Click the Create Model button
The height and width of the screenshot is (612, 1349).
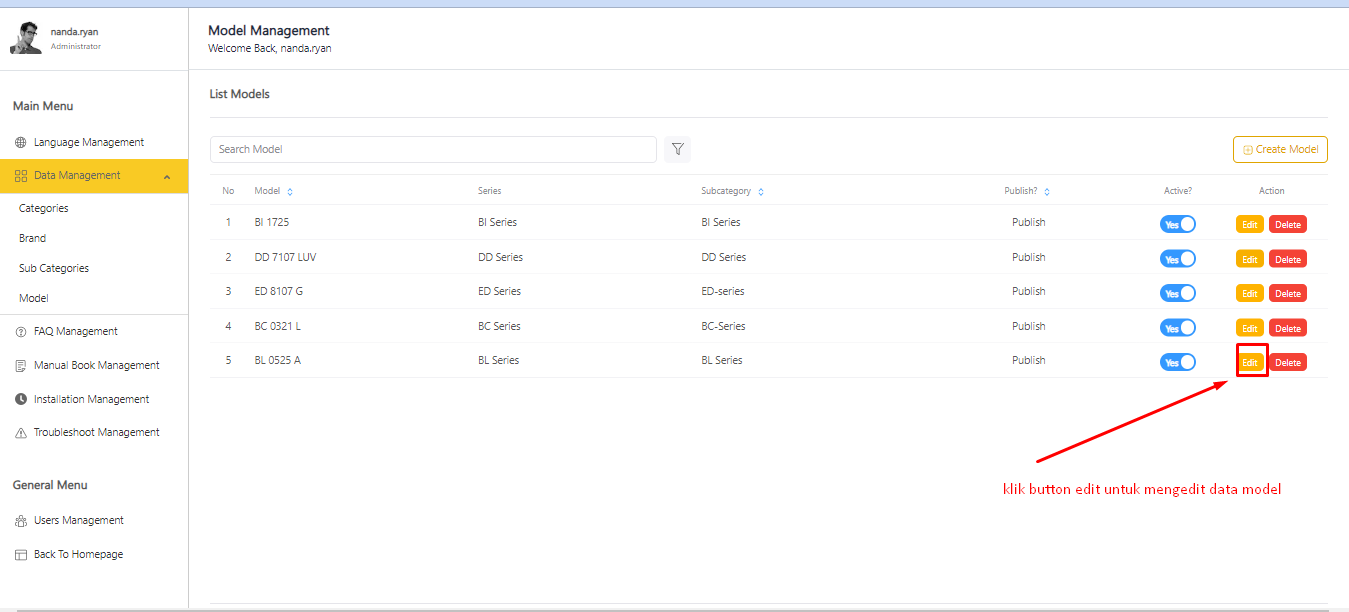tap(1280, 149)
